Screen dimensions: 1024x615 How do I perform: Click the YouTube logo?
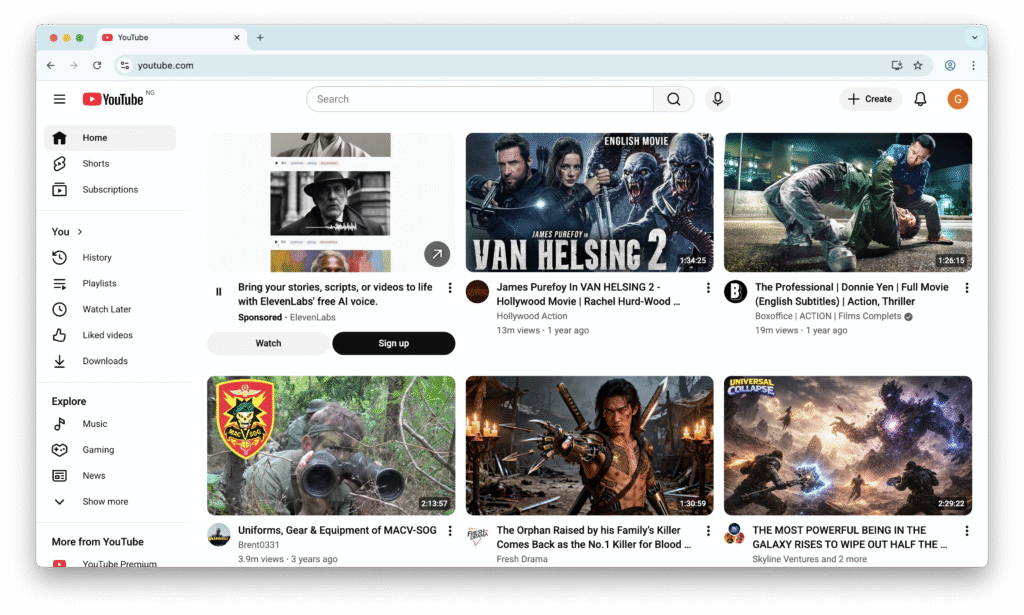click(113, 99)
